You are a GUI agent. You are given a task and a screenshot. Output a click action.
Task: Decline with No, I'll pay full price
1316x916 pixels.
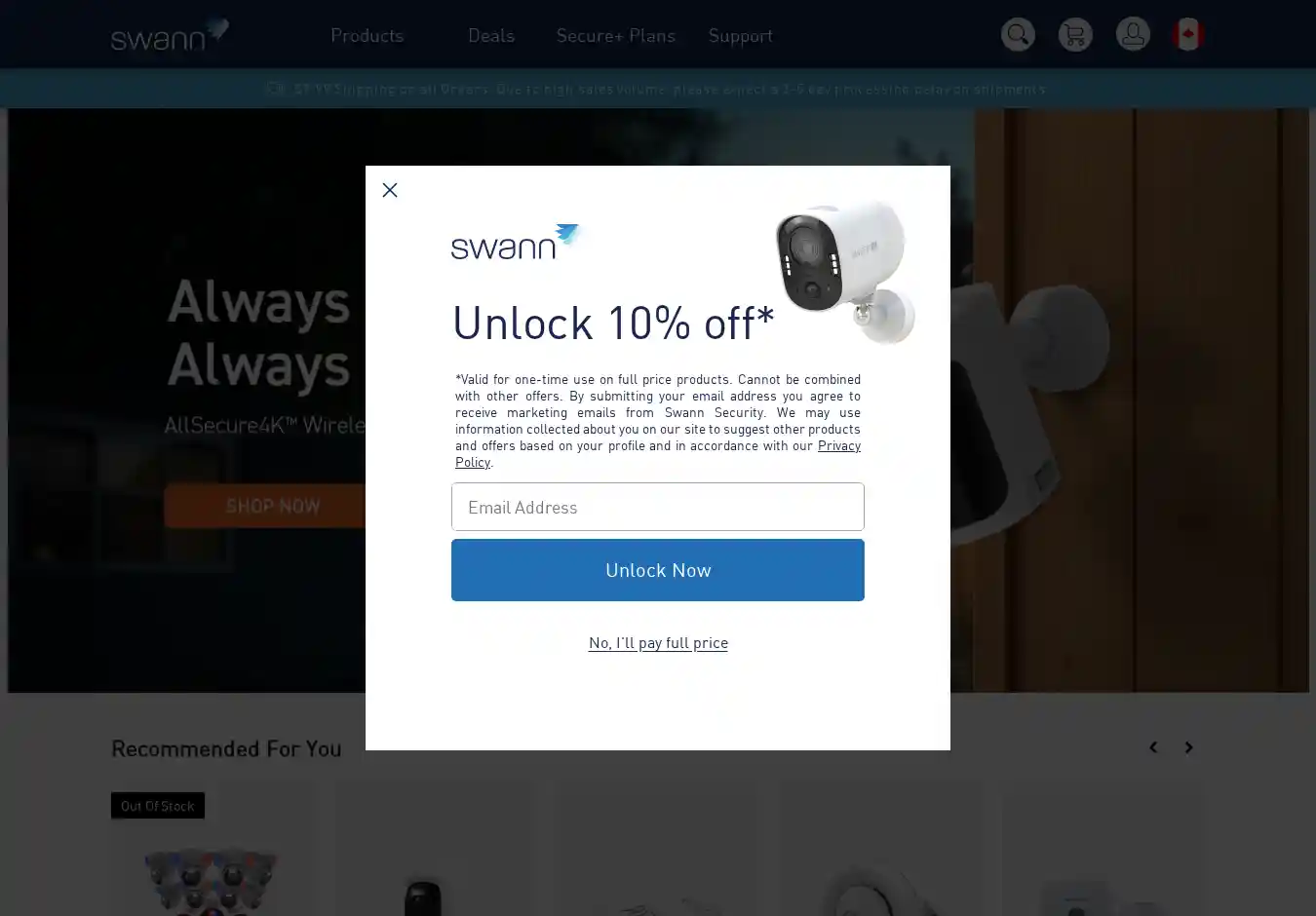click(x=658, y=643)
